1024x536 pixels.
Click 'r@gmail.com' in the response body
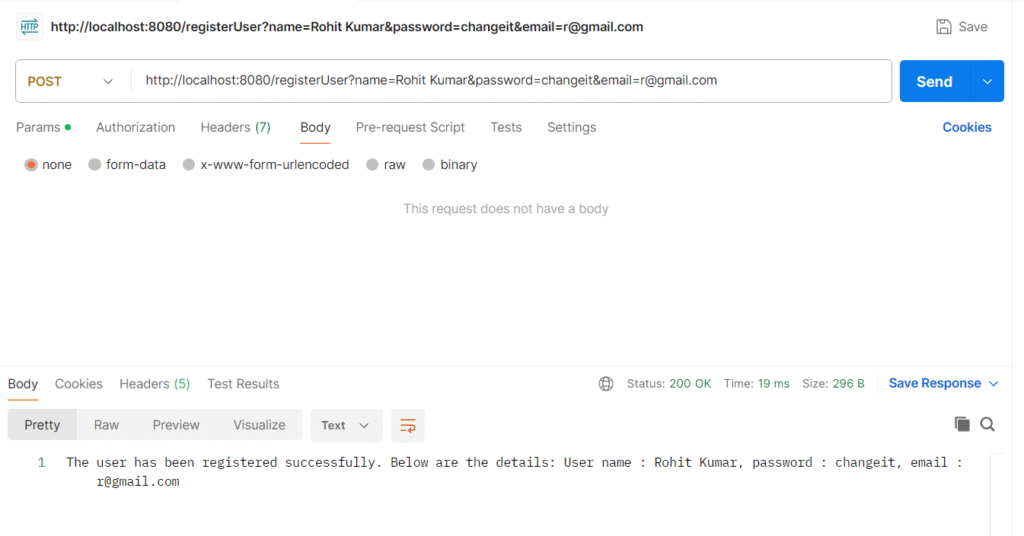pyautogui.click(x=138, y=482)
